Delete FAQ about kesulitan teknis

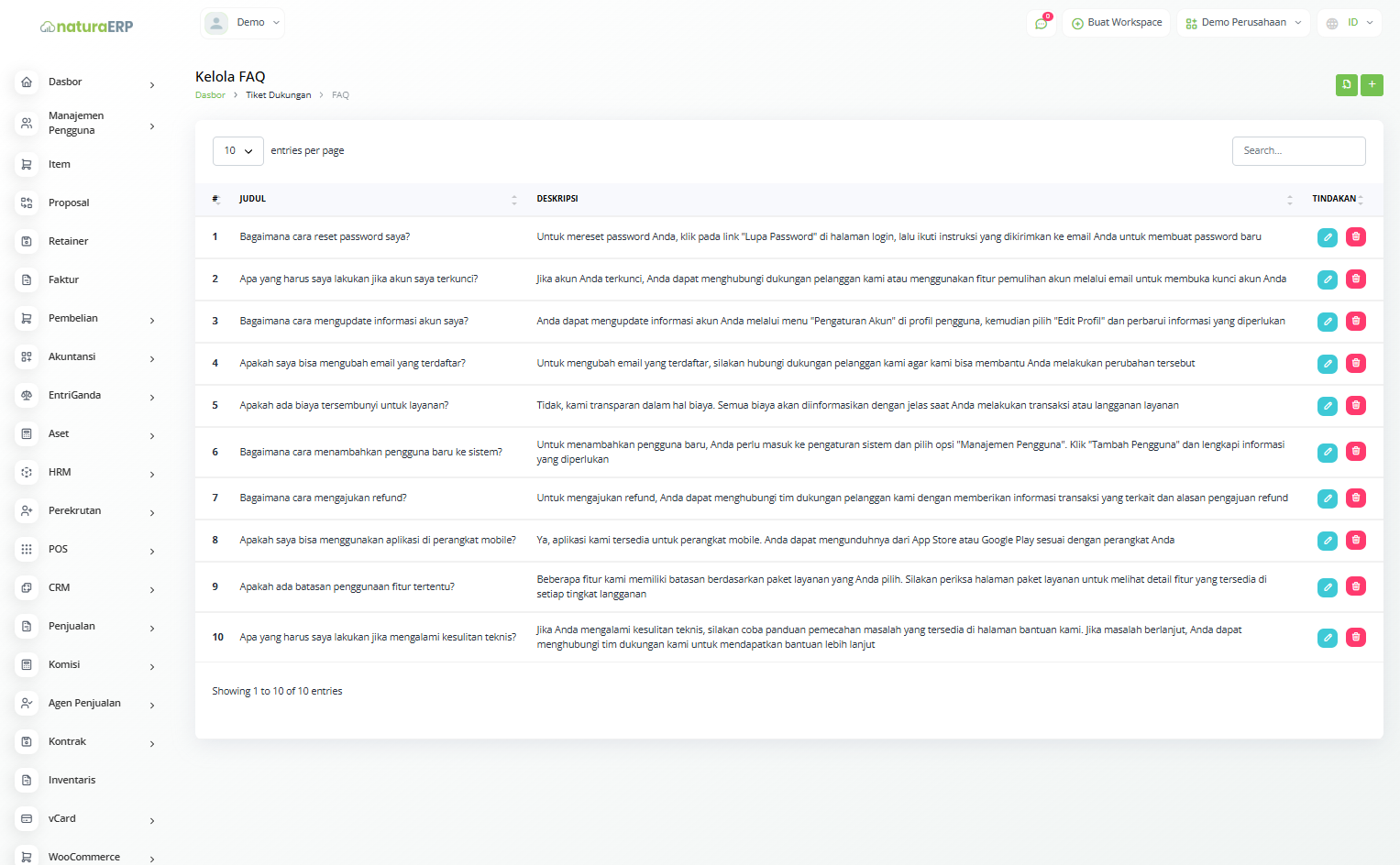[x=1356, y=638]
